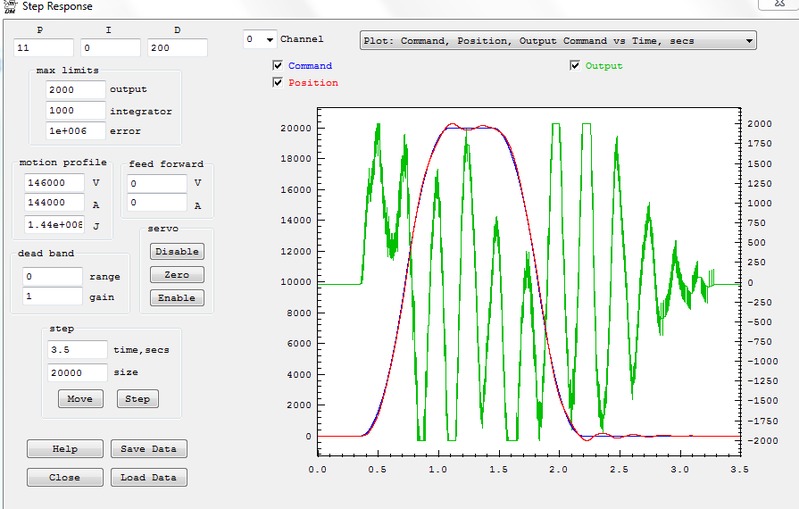Click the Save Data button
This screenshot has width=799, height=509.
pyautogui.click(x=148, y=449)
